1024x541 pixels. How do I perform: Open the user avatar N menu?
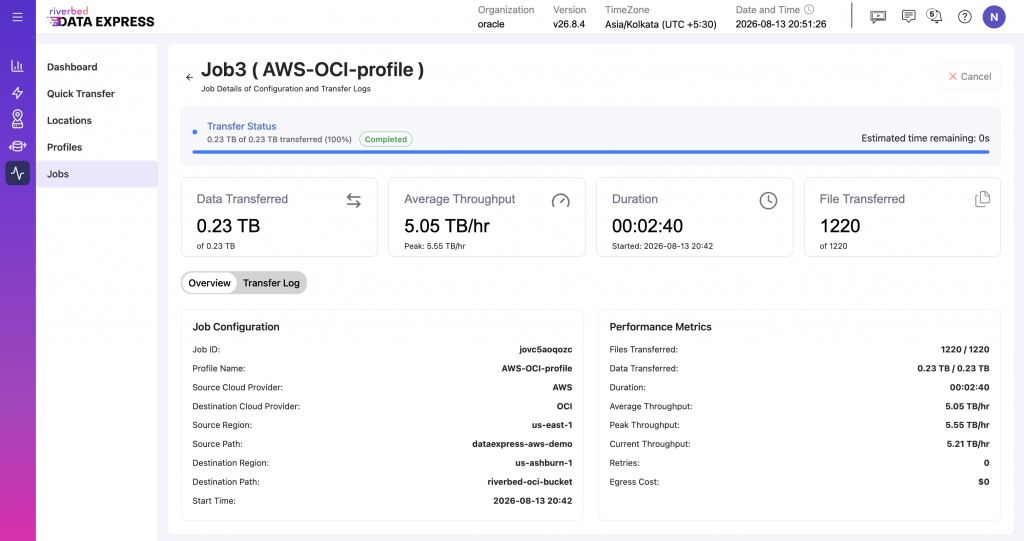994,17
